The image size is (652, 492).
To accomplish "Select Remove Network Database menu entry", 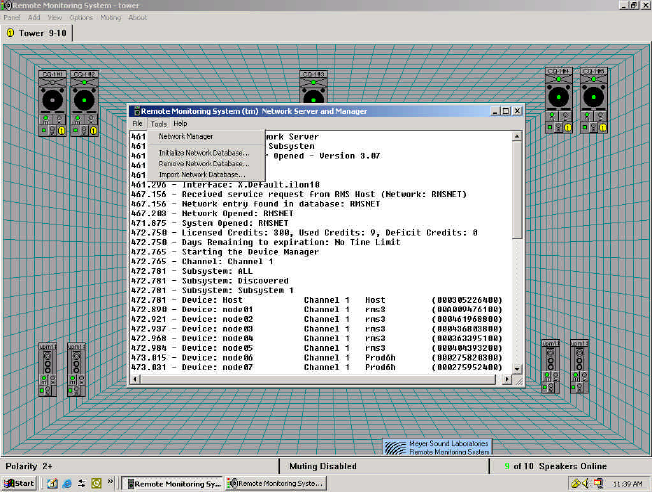I will (203, 163).
